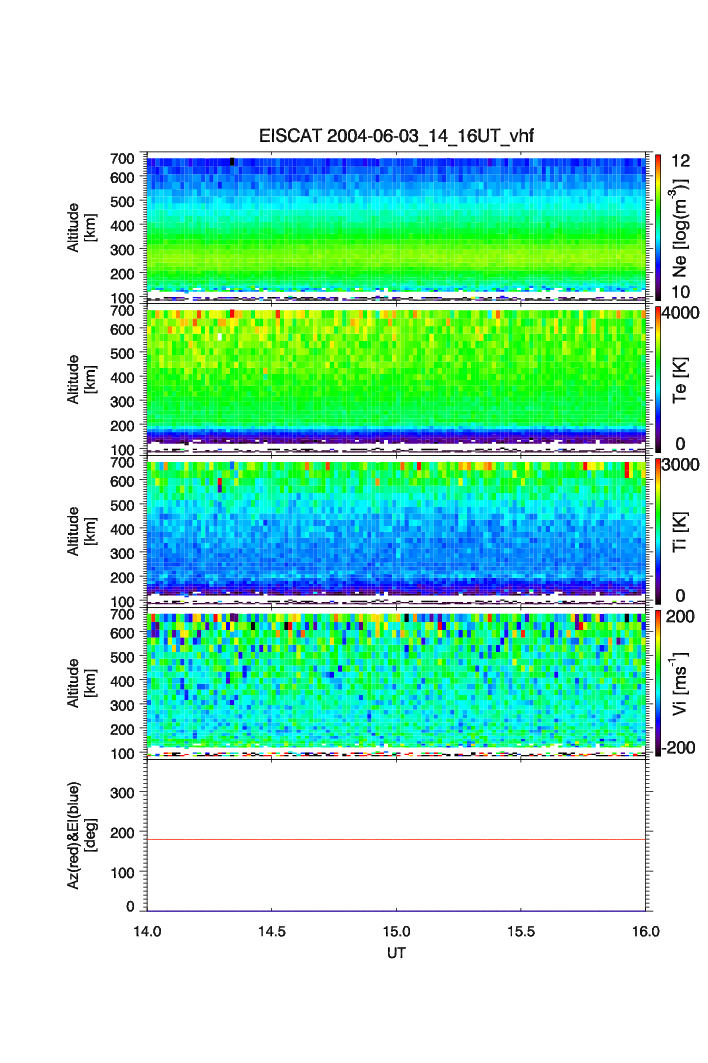This screenshot has width=708, height=1063.
Task: Click the Az(red)&El(blue) axis label
Action: (x=80, y=836)
